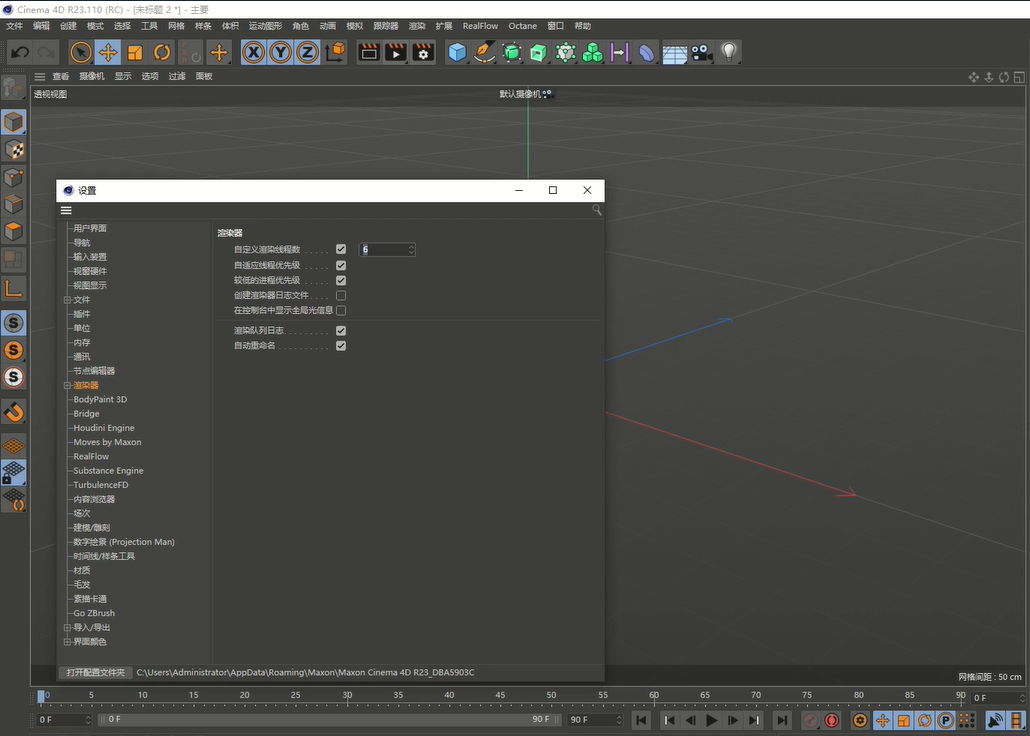Screen dimensions: 1030x736
Task: Click the timeline preview range bar
Action: pos(329,720)
